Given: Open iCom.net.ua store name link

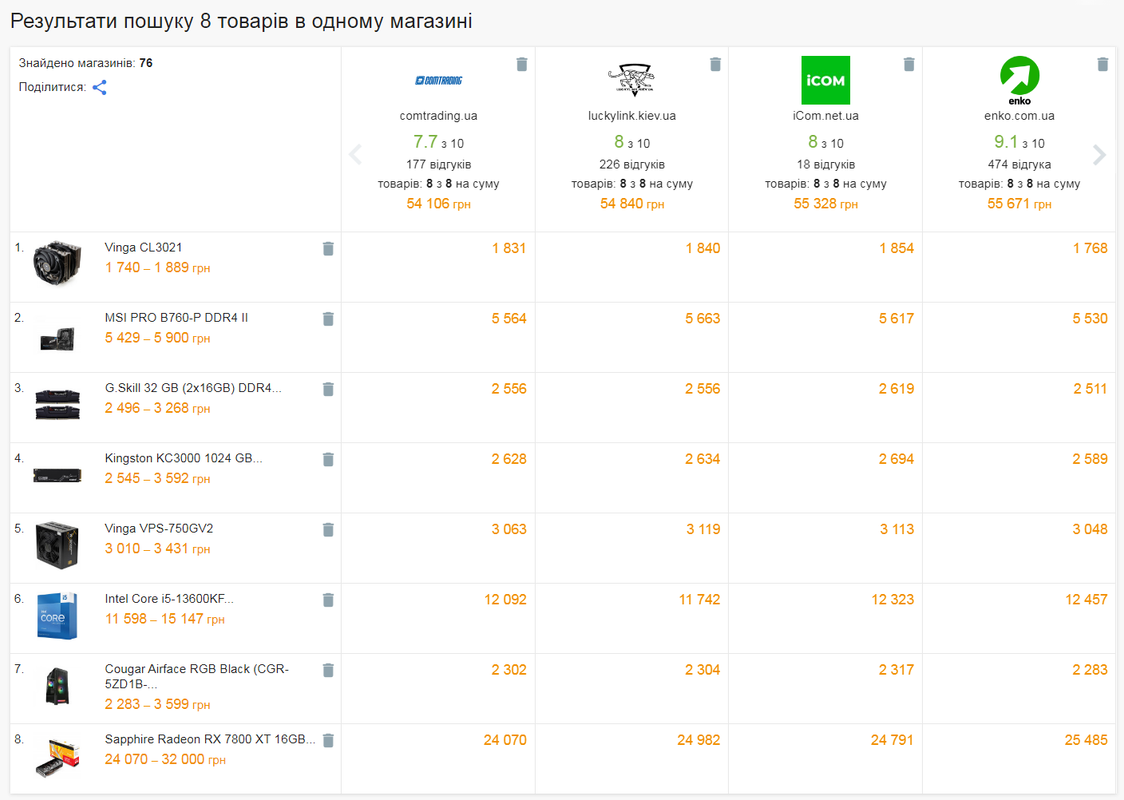Looking at the screenshot, I should coord(826,115).
